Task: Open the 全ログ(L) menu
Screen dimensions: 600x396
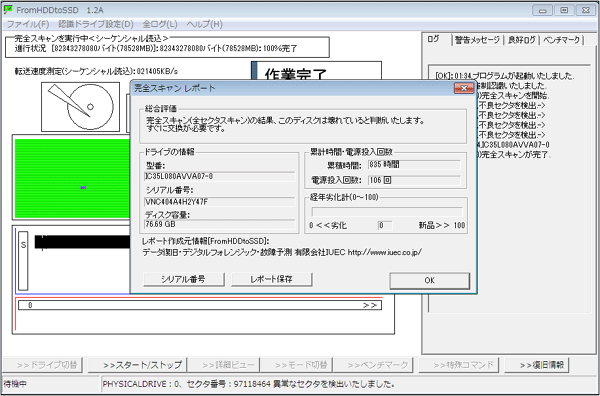Action: pos(160,24)
